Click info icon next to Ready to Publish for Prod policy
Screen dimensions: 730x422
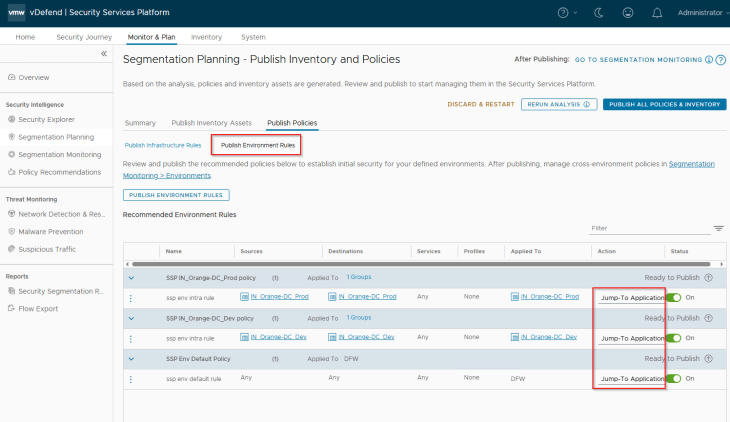709,277
